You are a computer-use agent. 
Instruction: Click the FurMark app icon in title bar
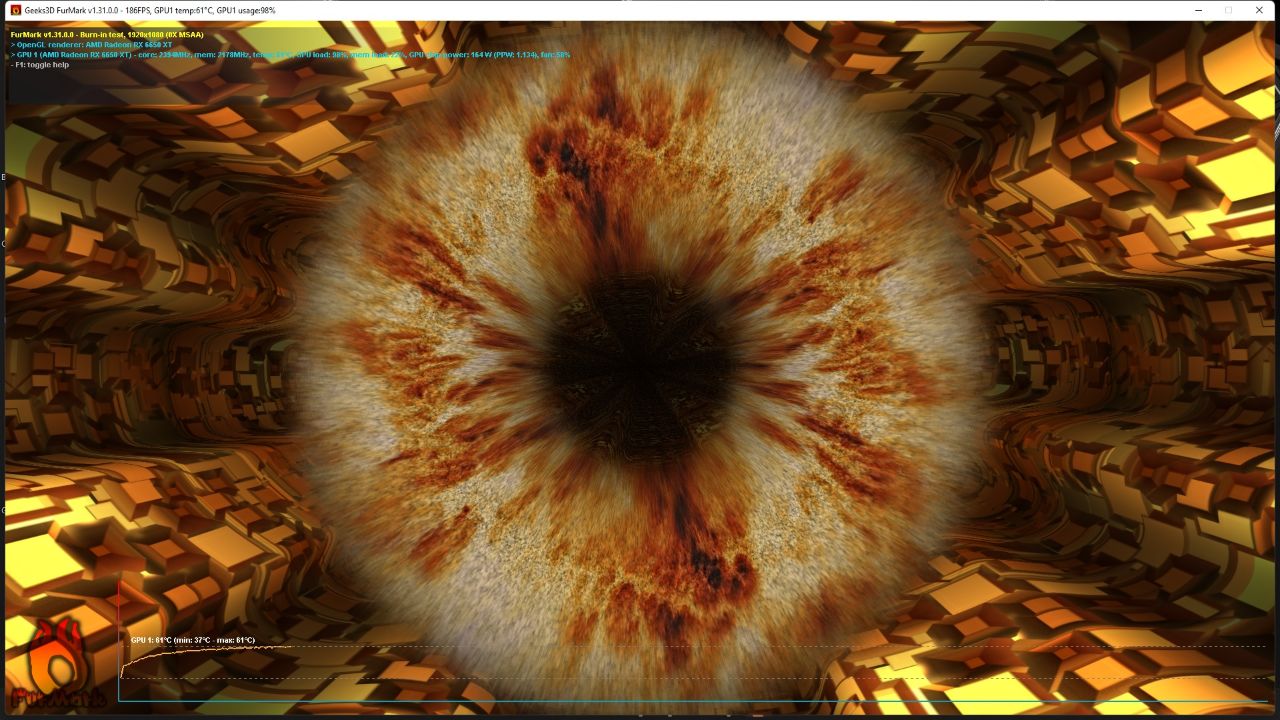15,10
